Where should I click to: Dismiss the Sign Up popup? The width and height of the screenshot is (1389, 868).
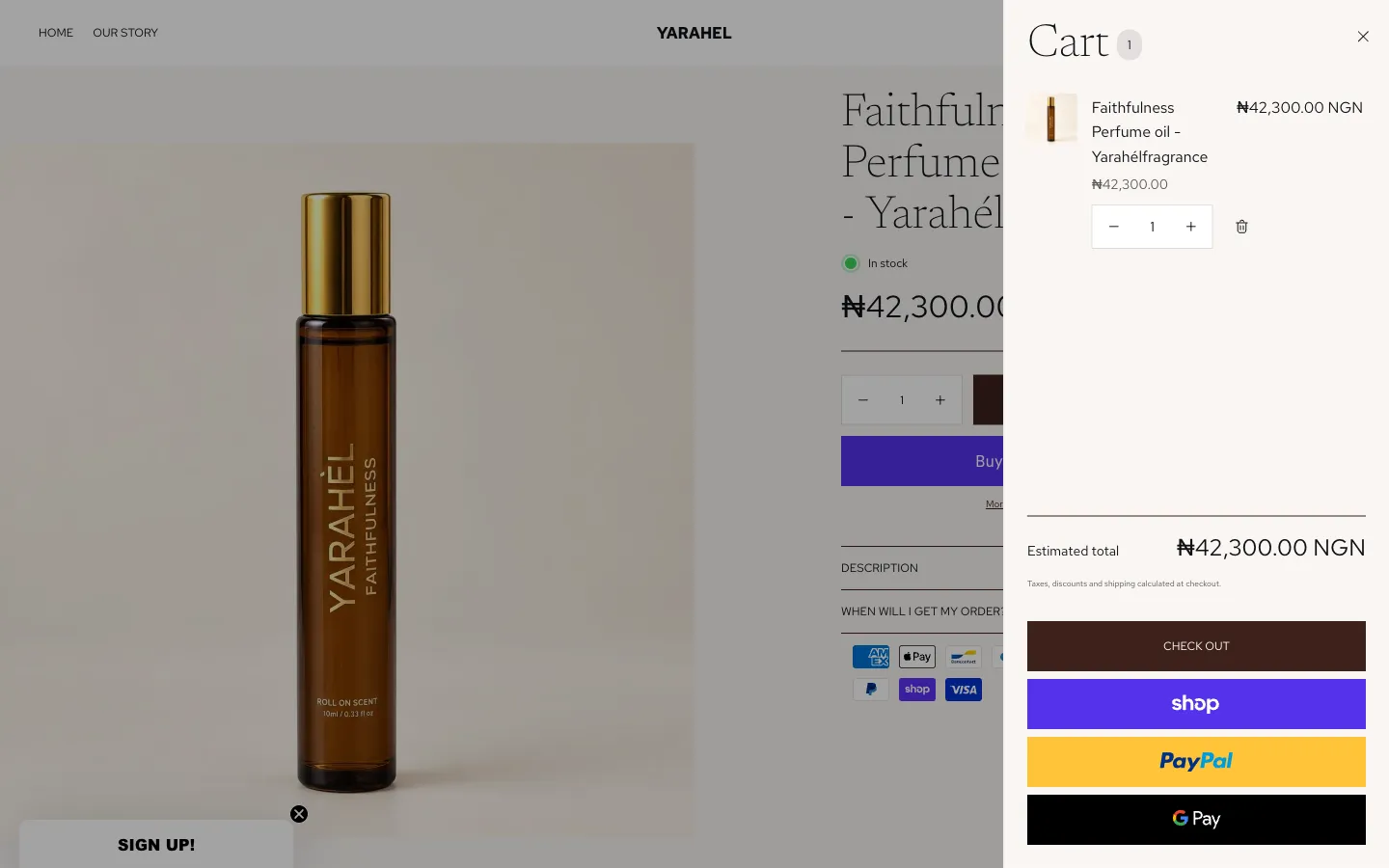click(x=299, y=814)
